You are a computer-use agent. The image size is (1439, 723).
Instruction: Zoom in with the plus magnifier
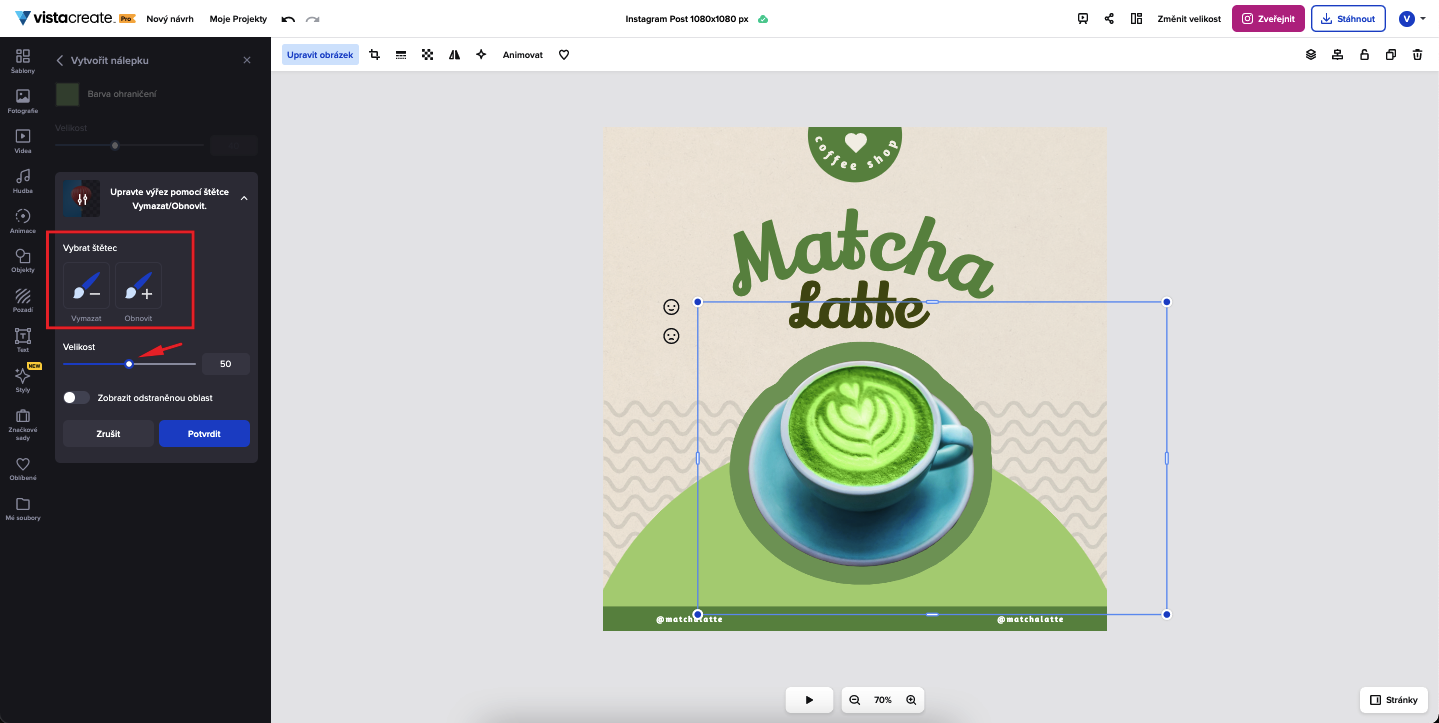(911, 700)
